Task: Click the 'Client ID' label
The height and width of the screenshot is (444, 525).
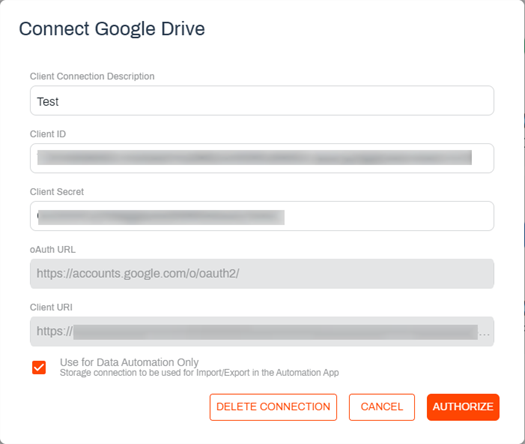Action: tap(48, 134)
